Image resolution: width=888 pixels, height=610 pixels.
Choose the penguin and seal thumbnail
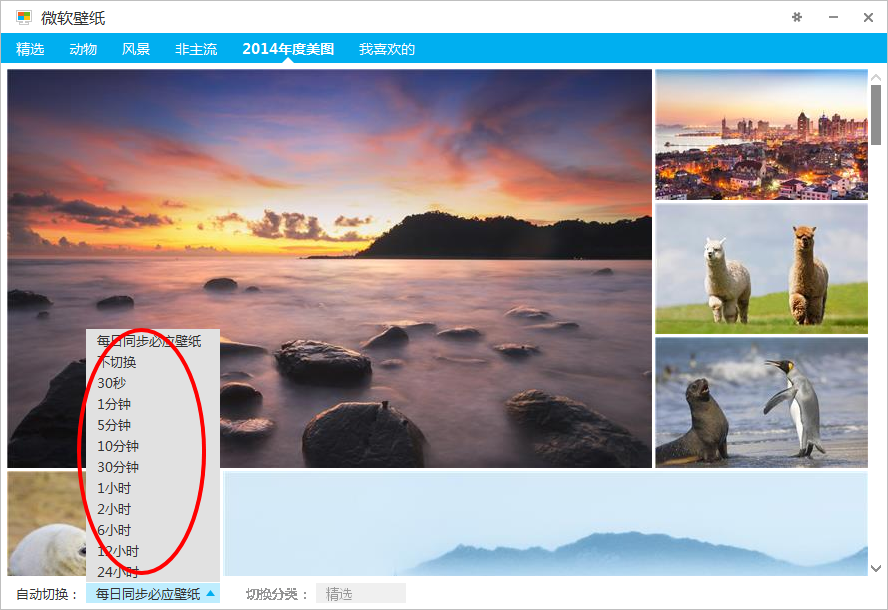[x=761, y=403]
